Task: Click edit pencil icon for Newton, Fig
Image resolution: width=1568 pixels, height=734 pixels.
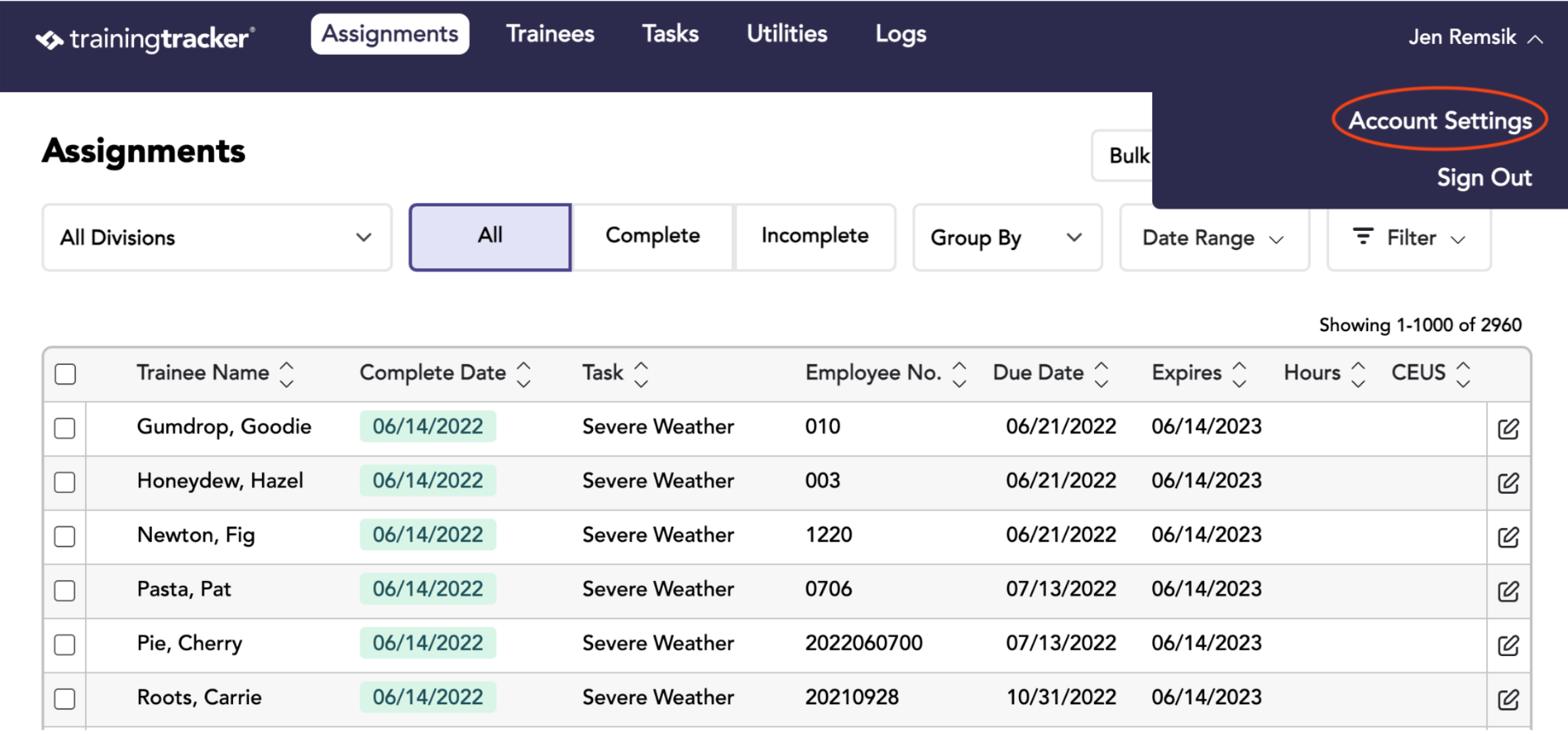Action: point(1508,536)
